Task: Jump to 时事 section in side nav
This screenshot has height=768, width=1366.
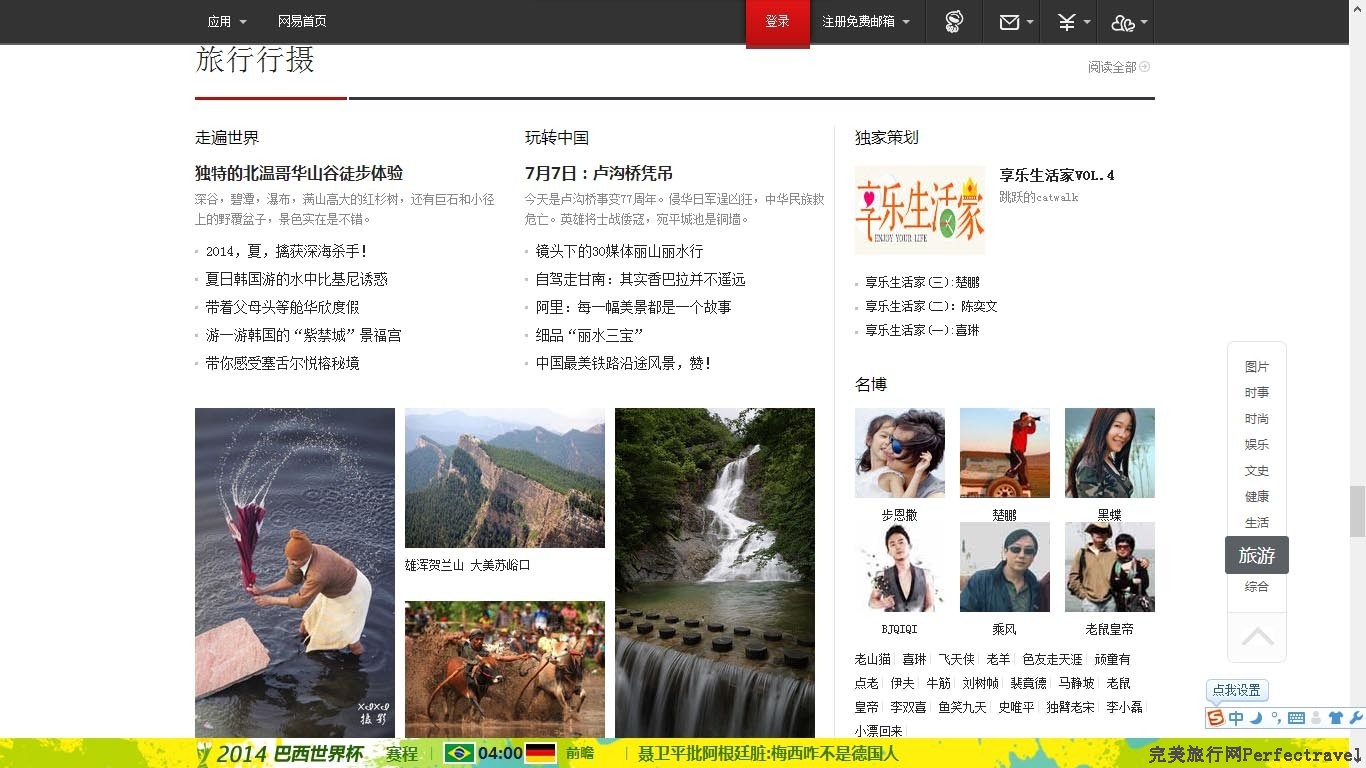Action: tap(1257, 393)
